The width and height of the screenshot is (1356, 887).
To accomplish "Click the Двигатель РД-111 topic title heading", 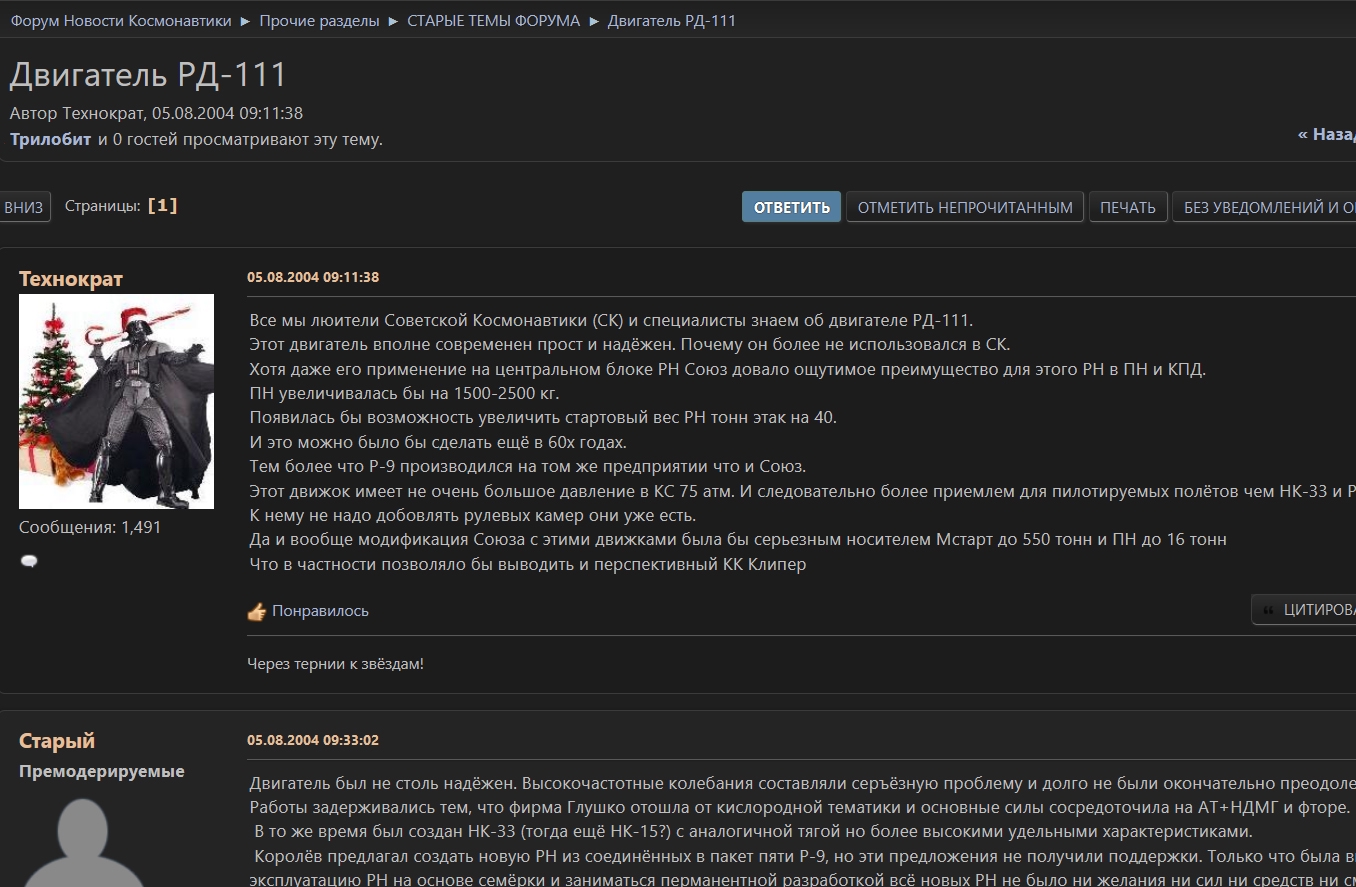I will pos(148,75).
